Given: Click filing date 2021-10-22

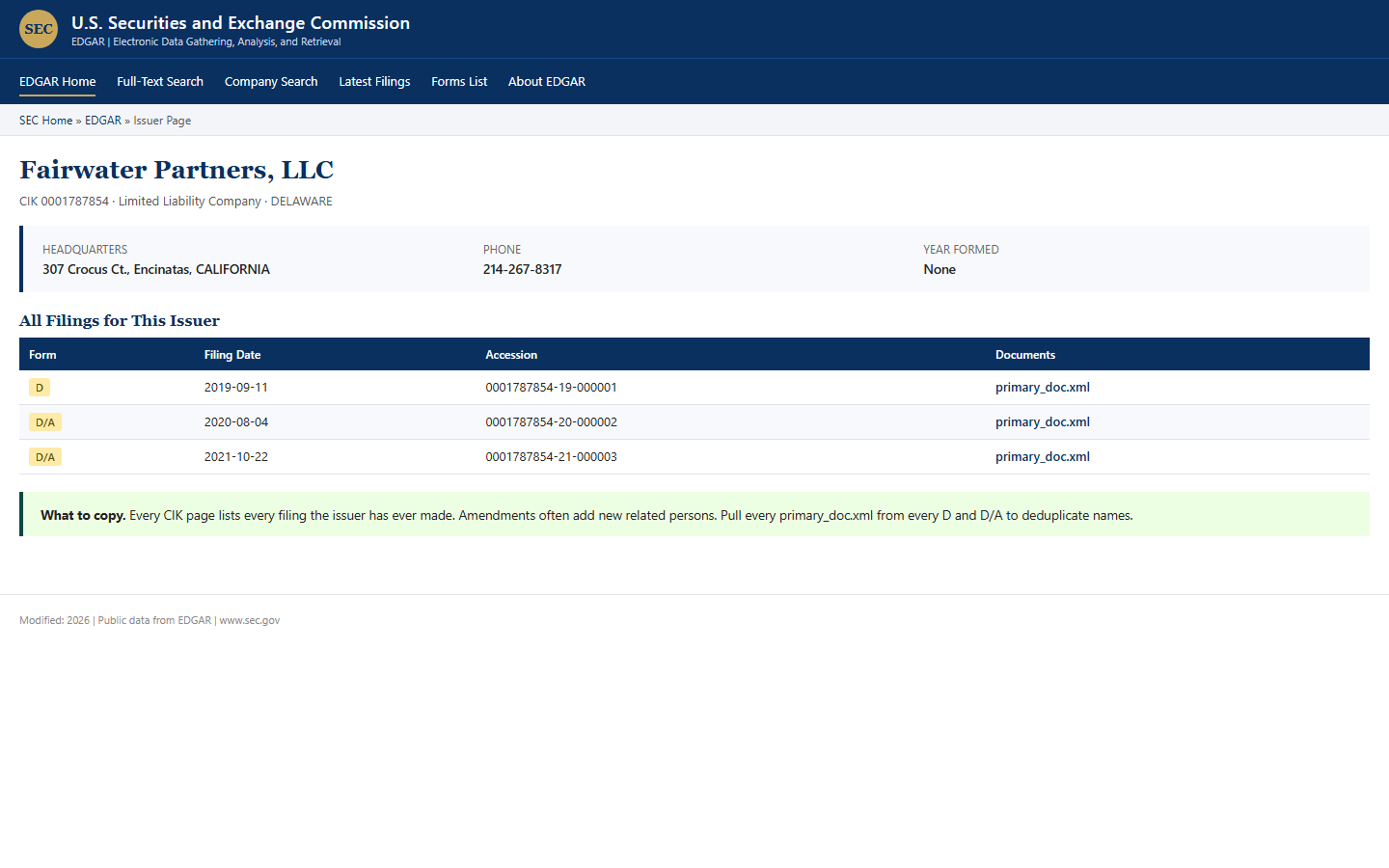Looking at the screenshot, I should coord(236,457).
